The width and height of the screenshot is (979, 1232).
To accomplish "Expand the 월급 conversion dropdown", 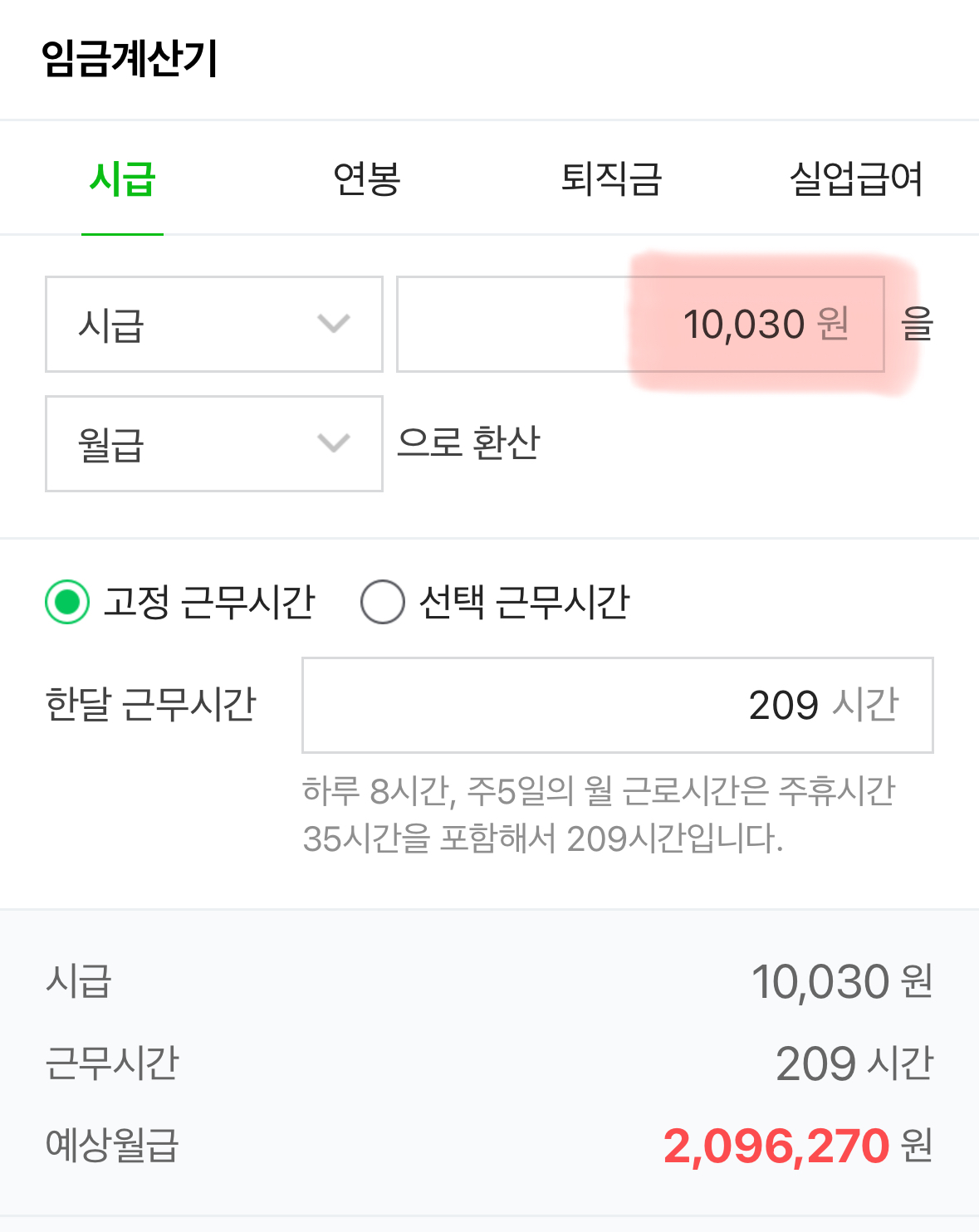I will 213,442.
